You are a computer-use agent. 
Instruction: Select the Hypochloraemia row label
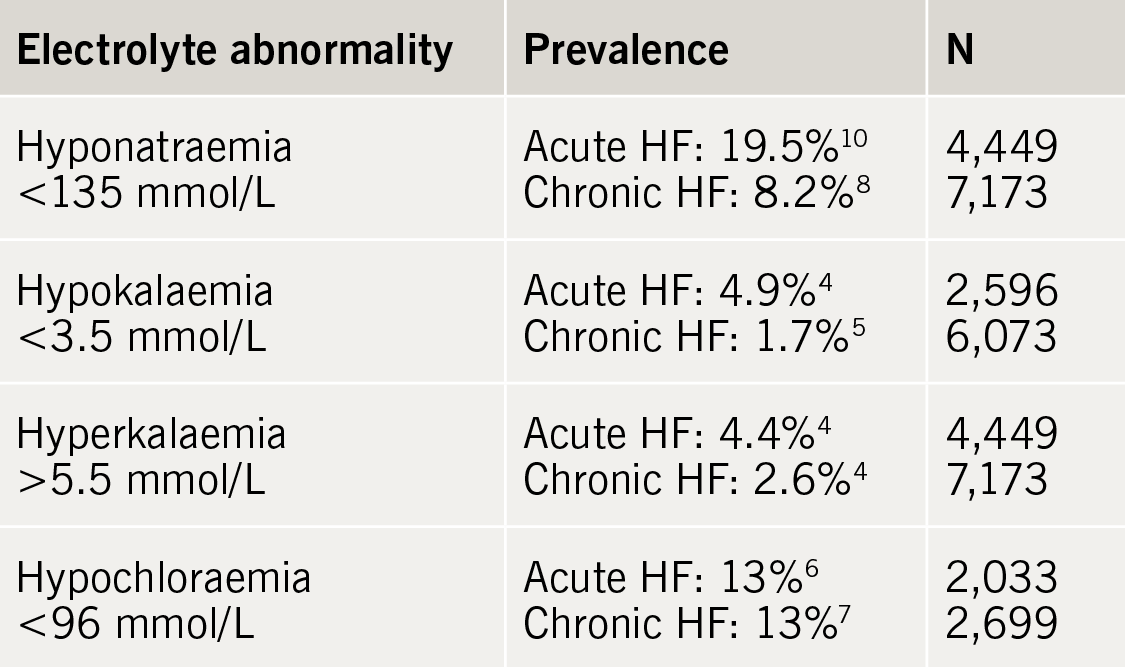click(x=164, y=579)
